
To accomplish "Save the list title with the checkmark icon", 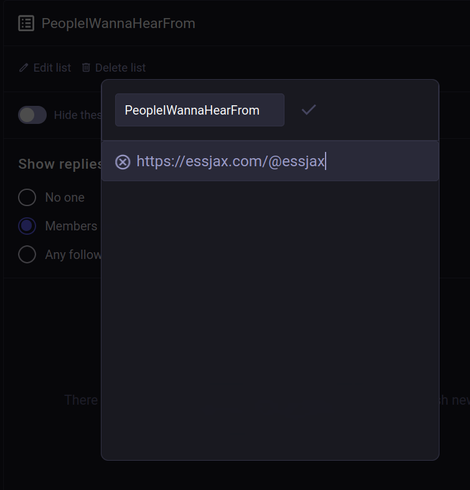I will tap(309, 110).
